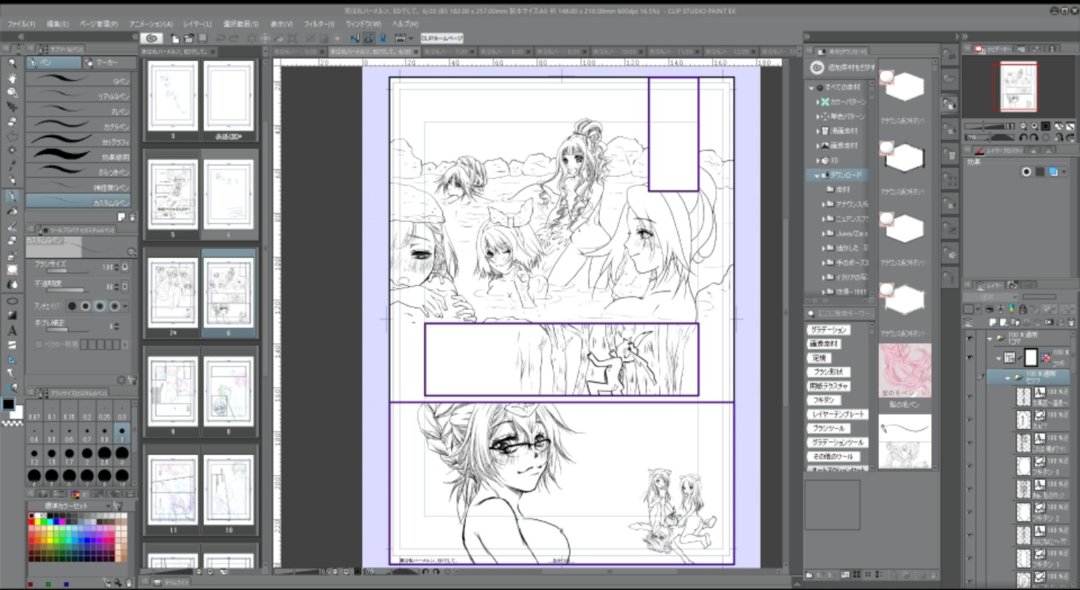Image resolution: width=1080 pixels, height=590 pixels.
Task: Open page 5 thumbnail in page manager
Action: click(x=172, y=195)
